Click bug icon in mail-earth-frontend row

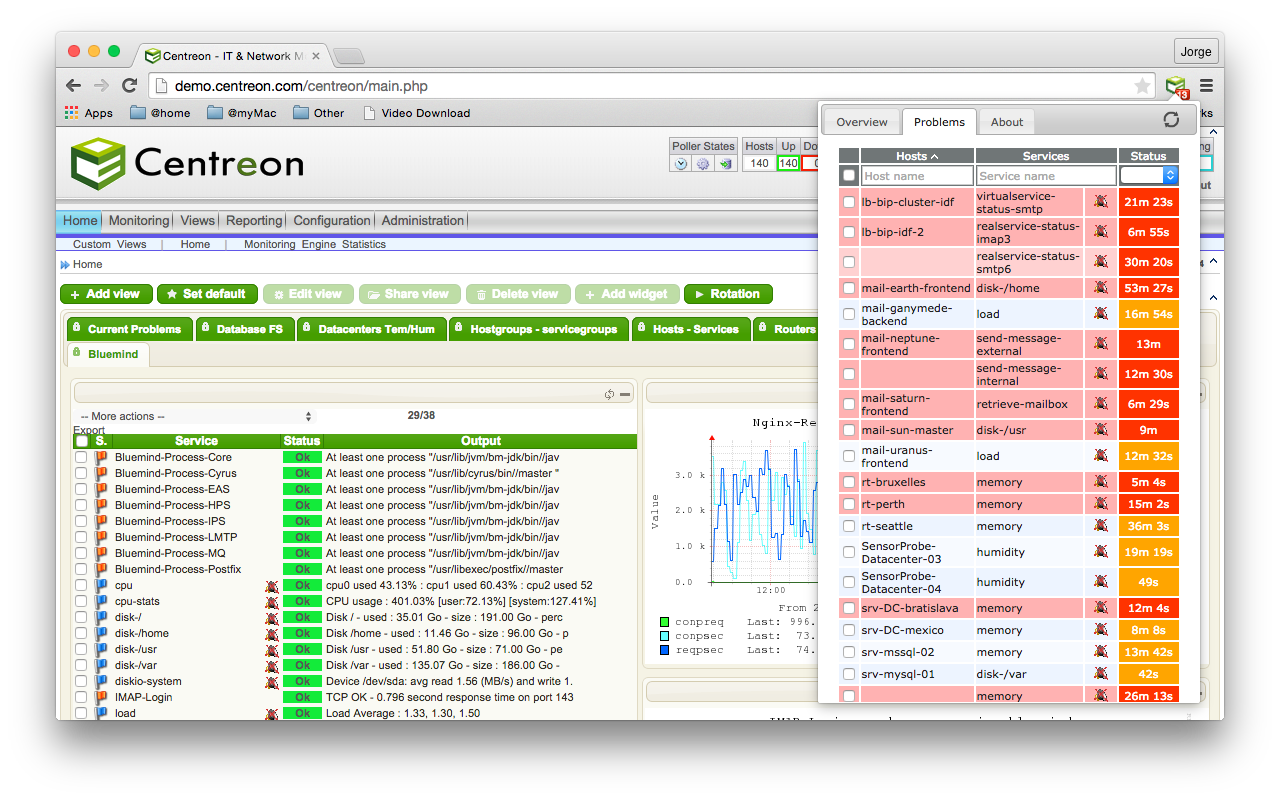1100,288
